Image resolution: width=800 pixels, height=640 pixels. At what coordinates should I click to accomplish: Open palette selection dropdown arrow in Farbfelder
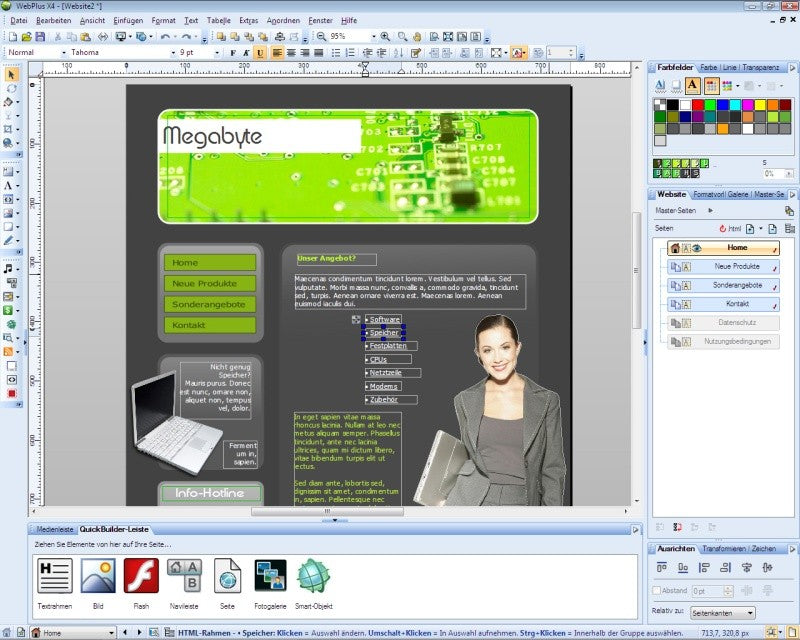click(738, 86)
